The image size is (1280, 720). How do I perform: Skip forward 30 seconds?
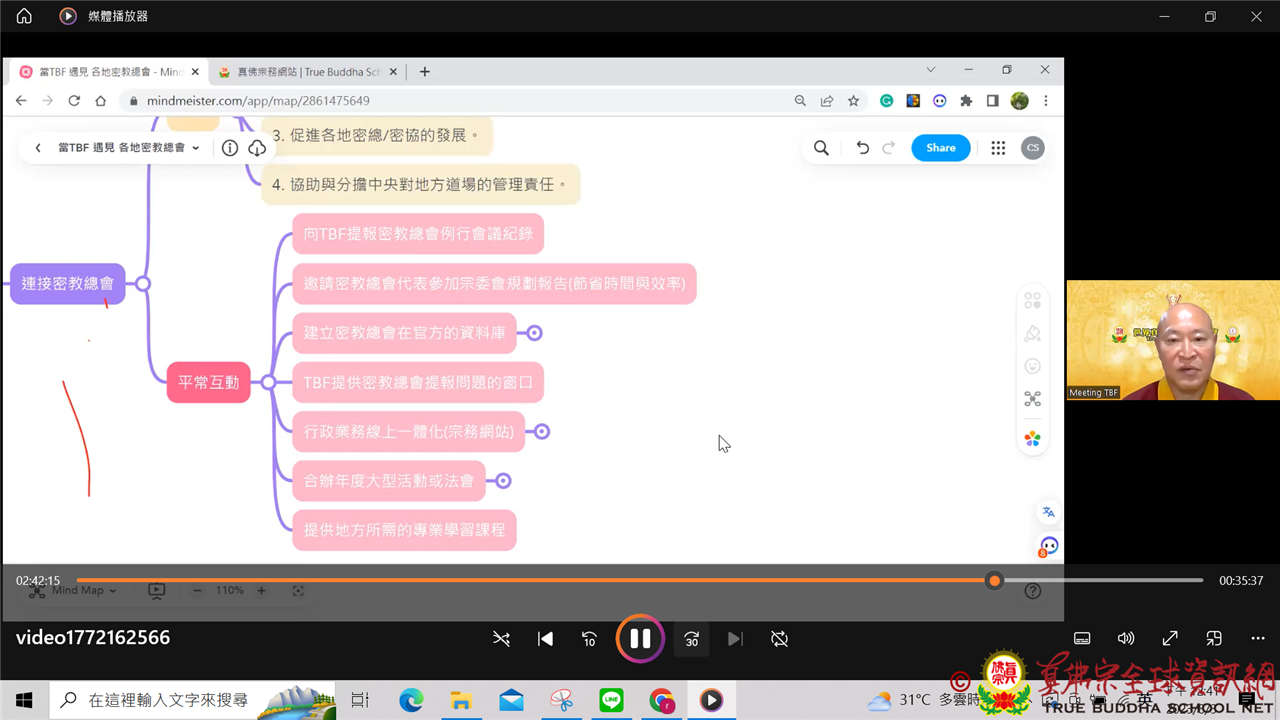[691, 639]
